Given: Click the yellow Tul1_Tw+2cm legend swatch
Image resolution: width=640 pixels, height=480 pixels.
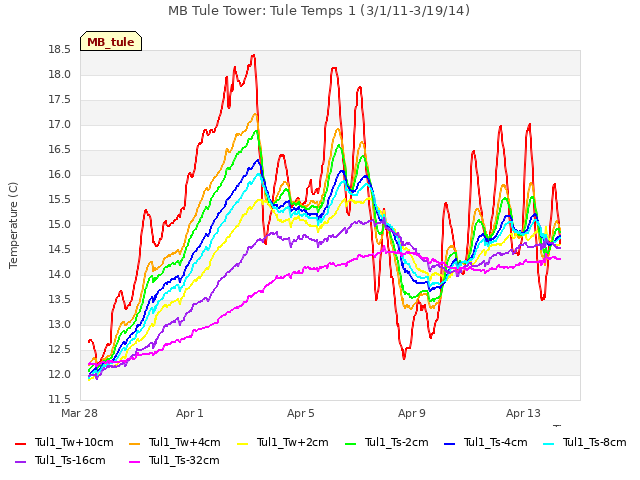Looking at the screenshot, I should coord(242,443).
